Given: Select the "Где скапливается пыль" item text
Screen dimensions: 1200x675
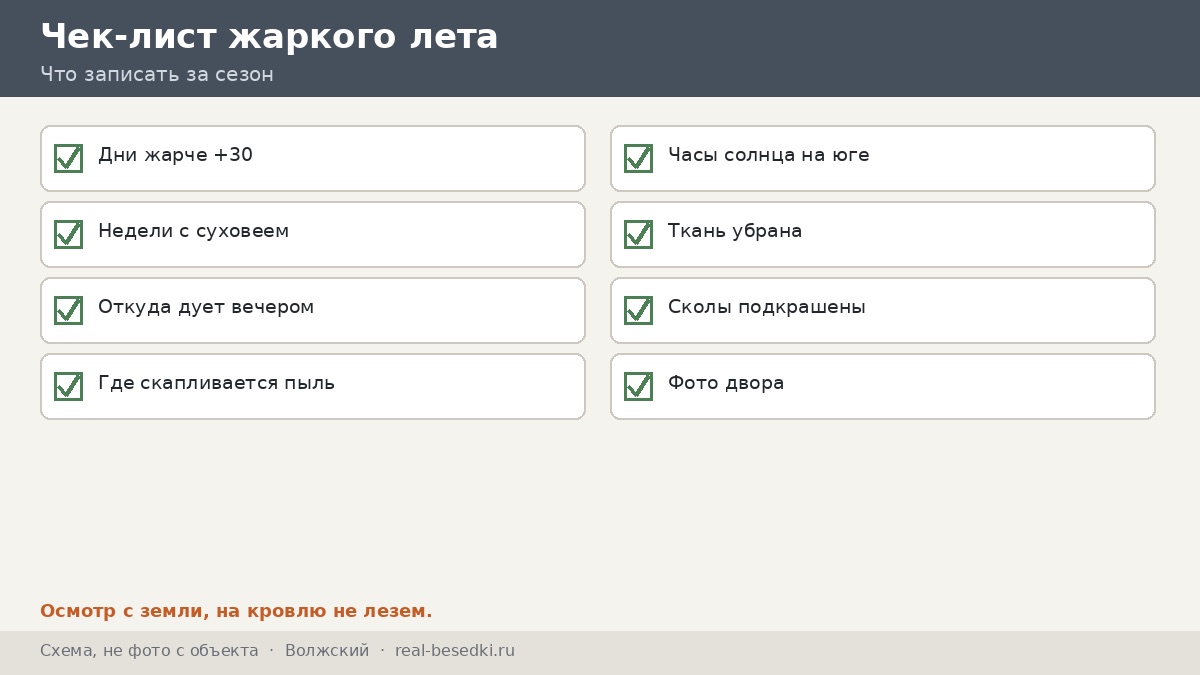Looking at the screenshot, I should click(216, 383).
